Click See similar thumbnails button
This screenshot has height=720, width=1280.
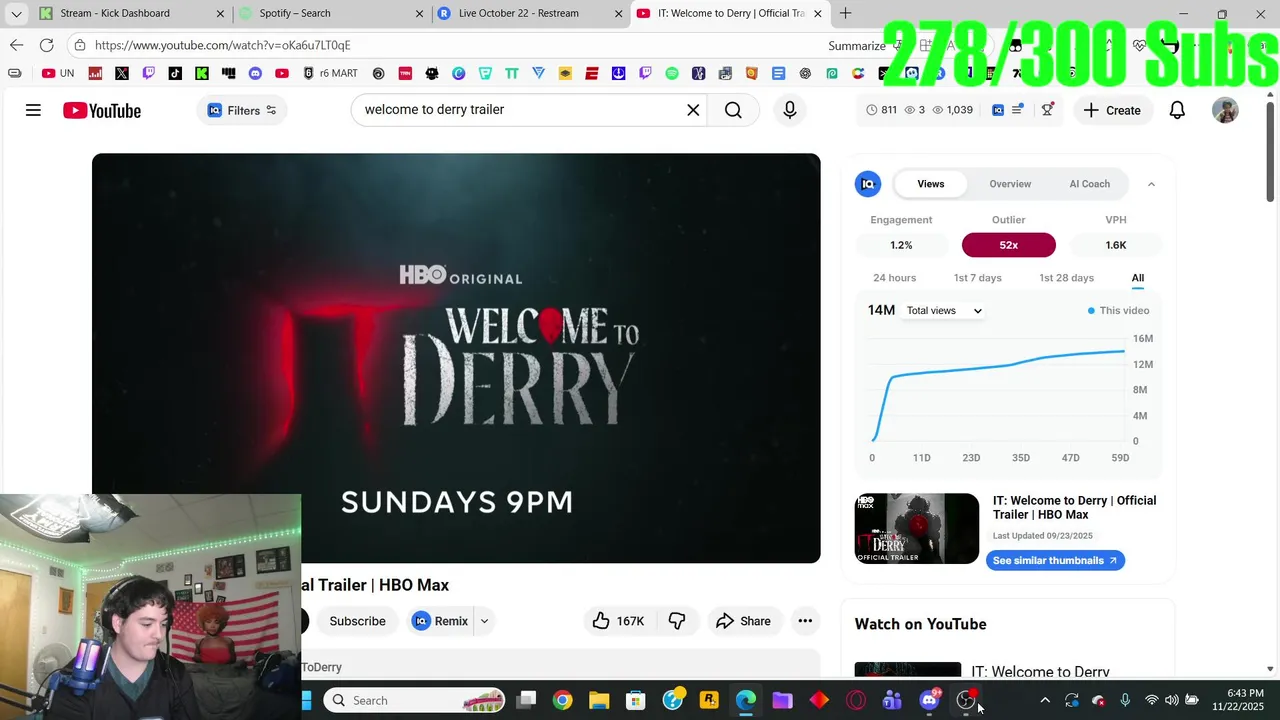tap(1055, 561)
